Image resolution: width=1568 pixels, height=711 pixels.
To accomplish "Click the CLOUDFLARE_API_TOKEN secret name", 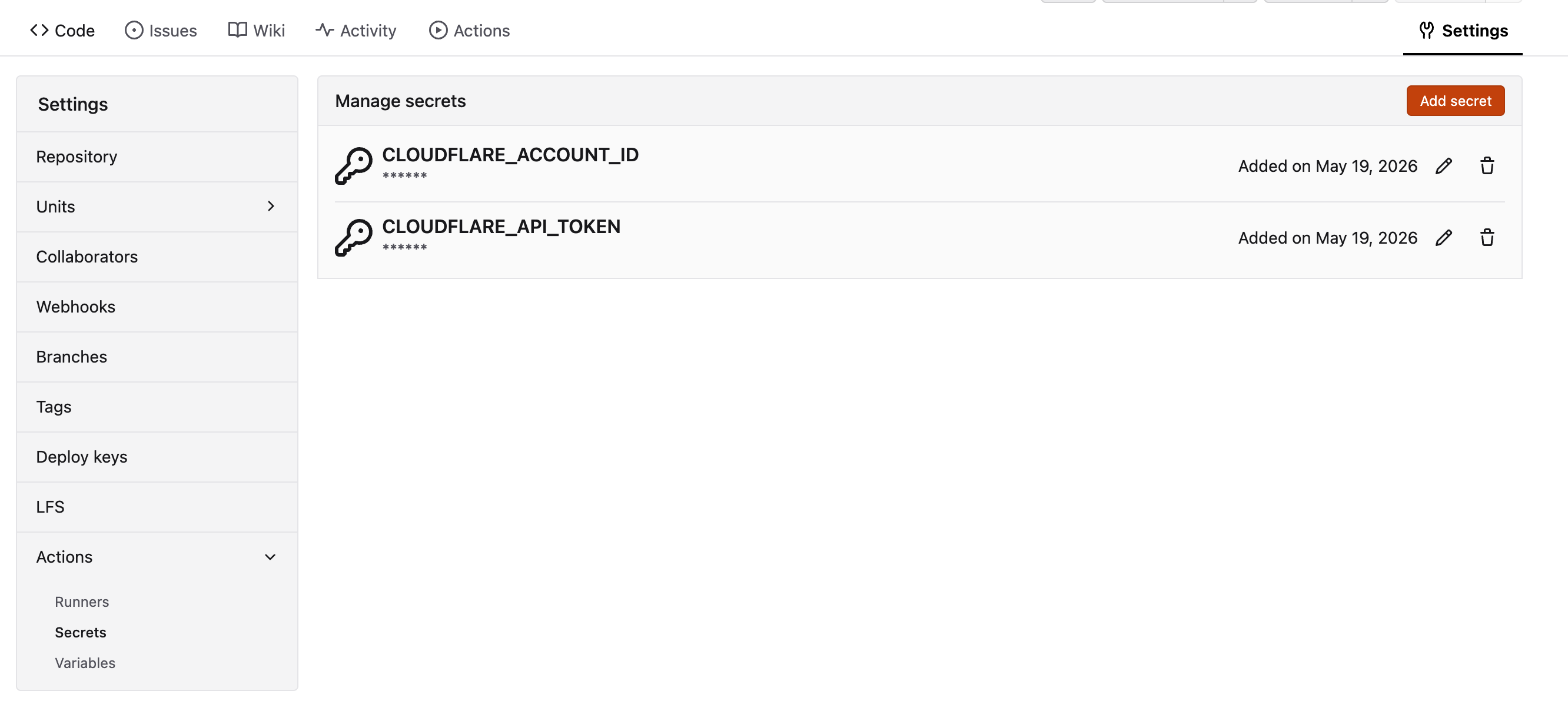I will point(501,227).
